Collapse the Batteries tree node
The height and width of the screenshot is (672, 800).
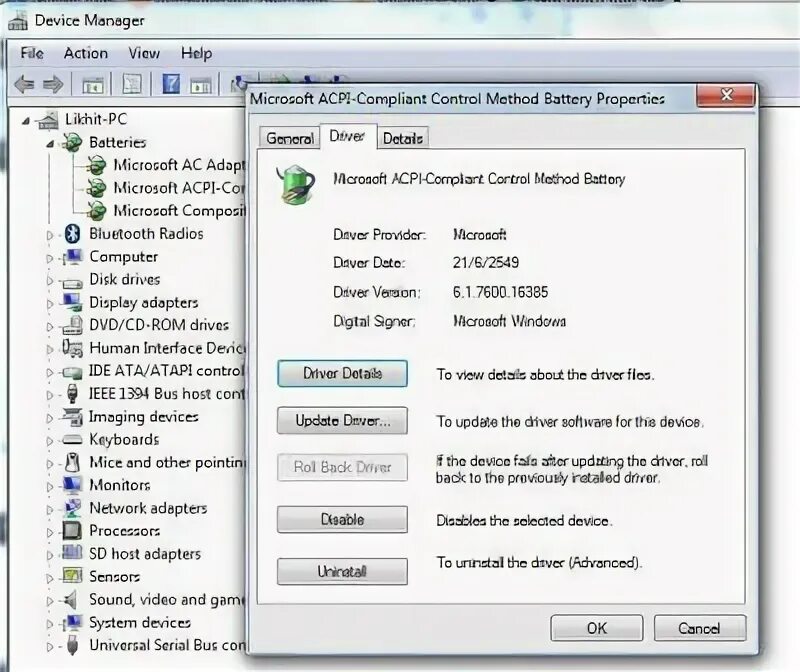50,144
